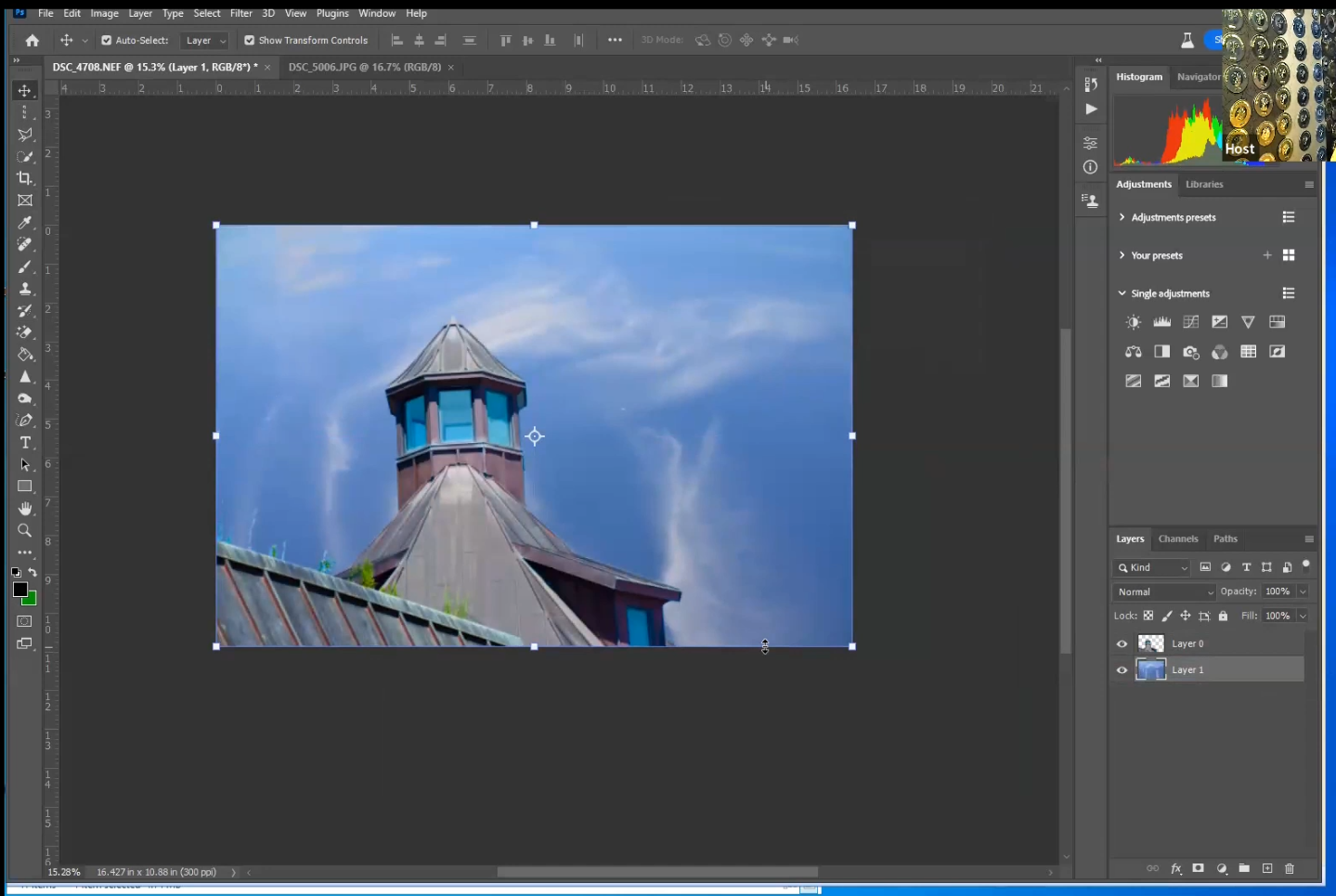
Task: Open the Libraries panel tab
Action: point(1204,184)
